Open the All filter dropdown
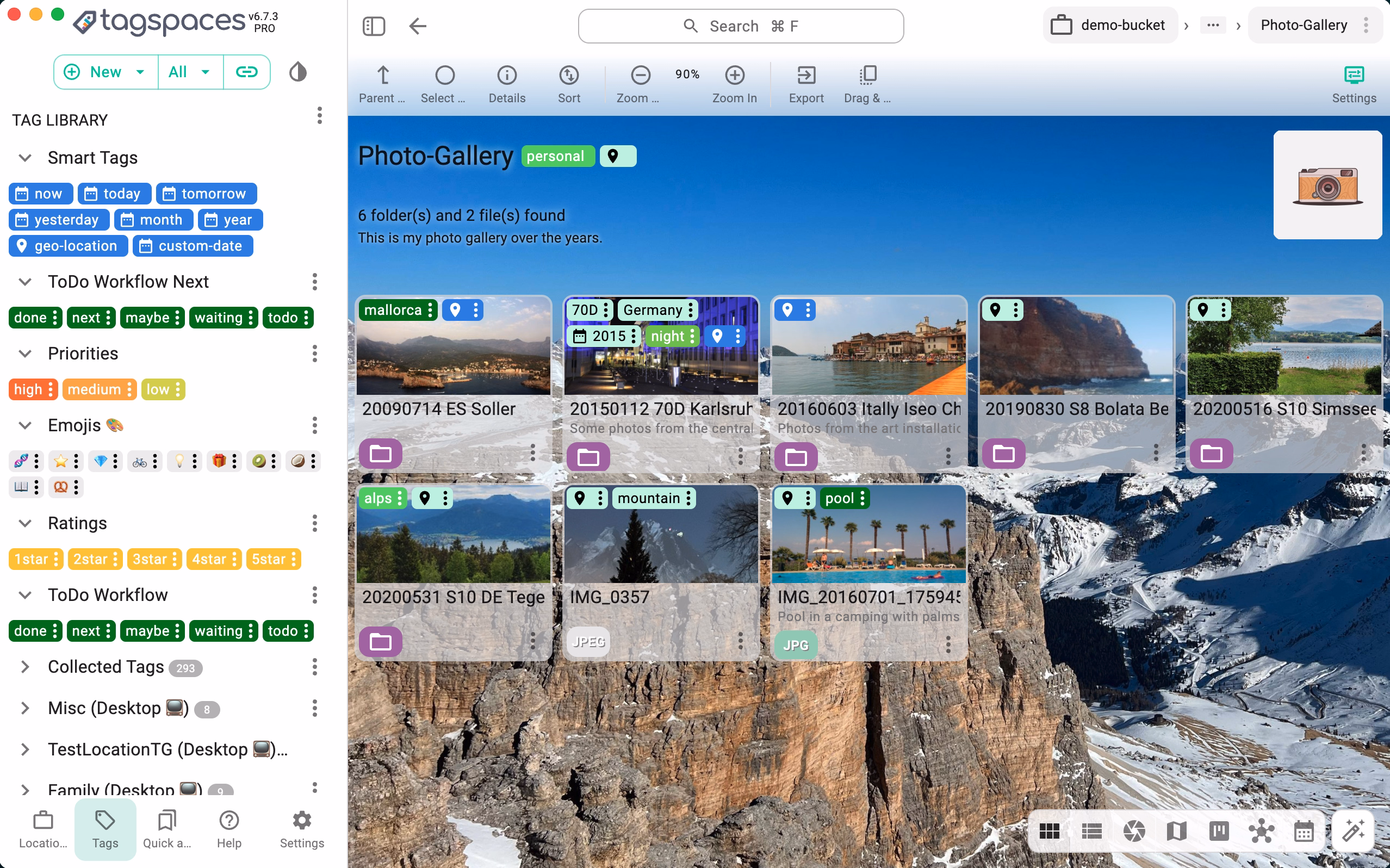The image size is (1390, 868). [189, 72]
